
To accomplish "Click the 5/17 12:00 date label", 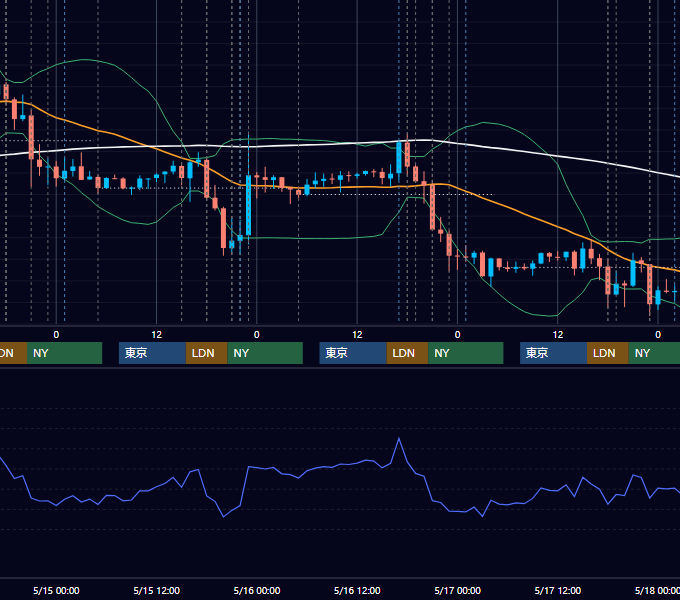I will [558, 590].
